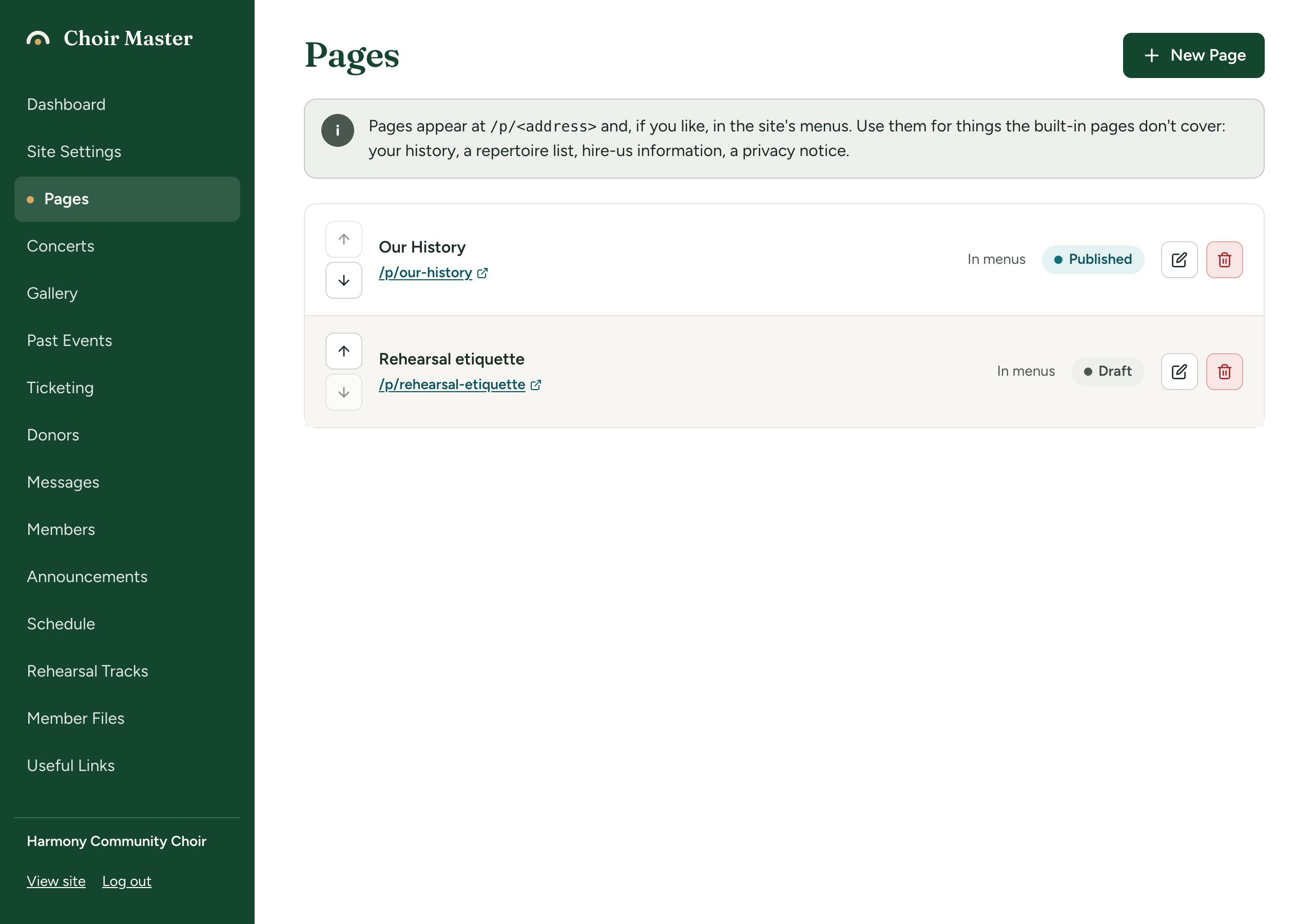Delete the Our History page
The width and height of the screenshot is (1314, 924).
(x=1224, y=260)
